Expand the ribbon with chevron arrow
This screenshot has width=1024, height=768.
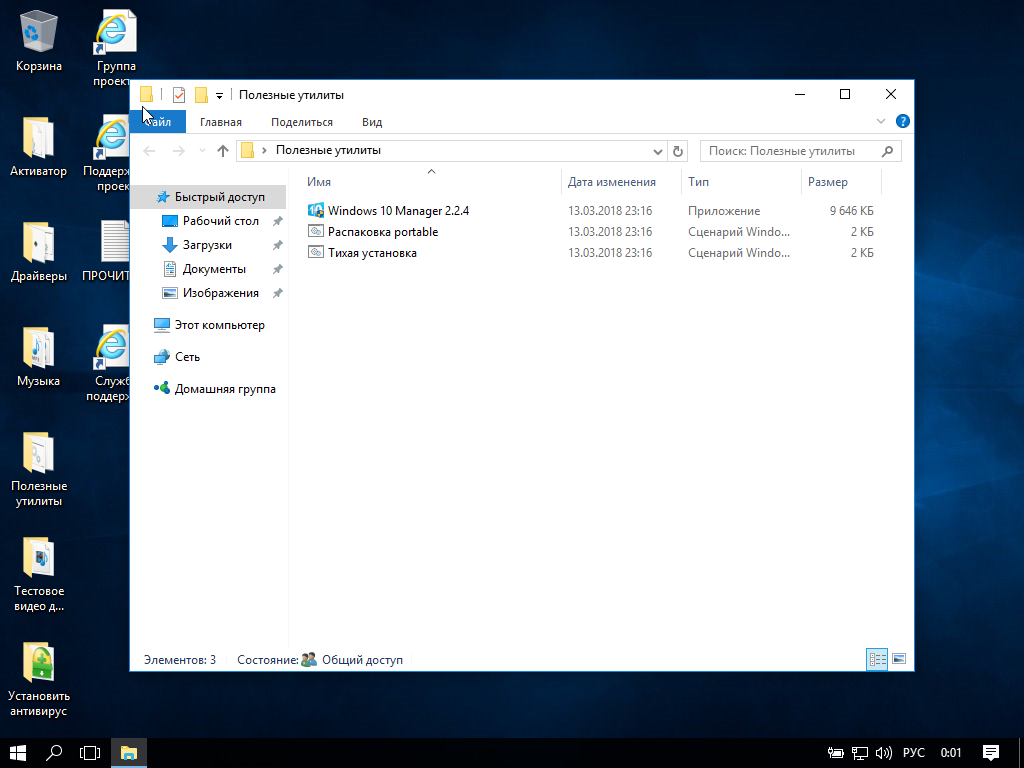(x=881, y=121)
